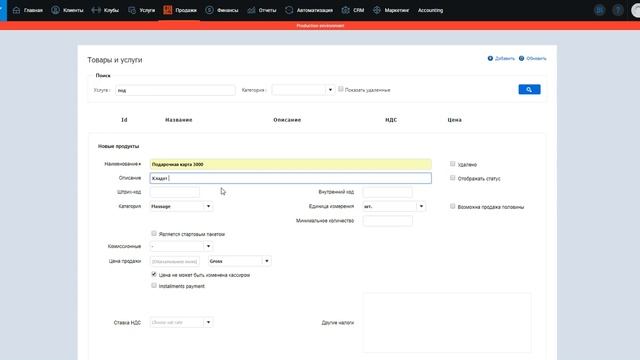Enable Возможна продажа половины checkbox
Viewport: 640px width, 360px height.
(x=453, y=206)
